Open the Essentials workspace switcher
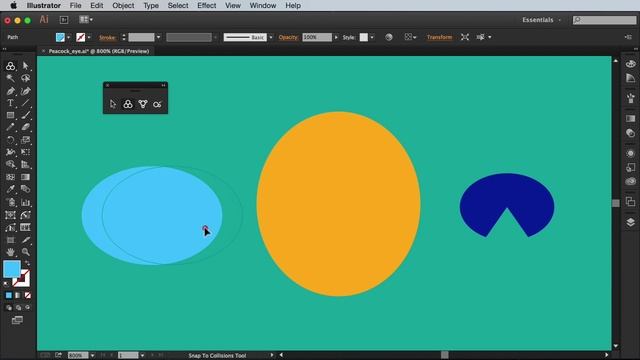Viewport: 640px width, 360px height. click(x=541, y=20)
